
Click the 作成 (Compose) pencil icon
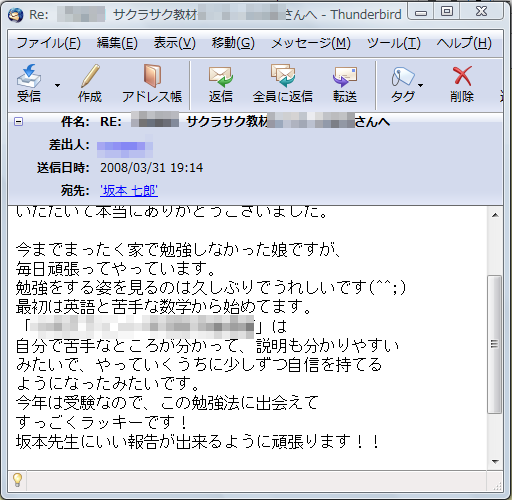coord(90,76)
